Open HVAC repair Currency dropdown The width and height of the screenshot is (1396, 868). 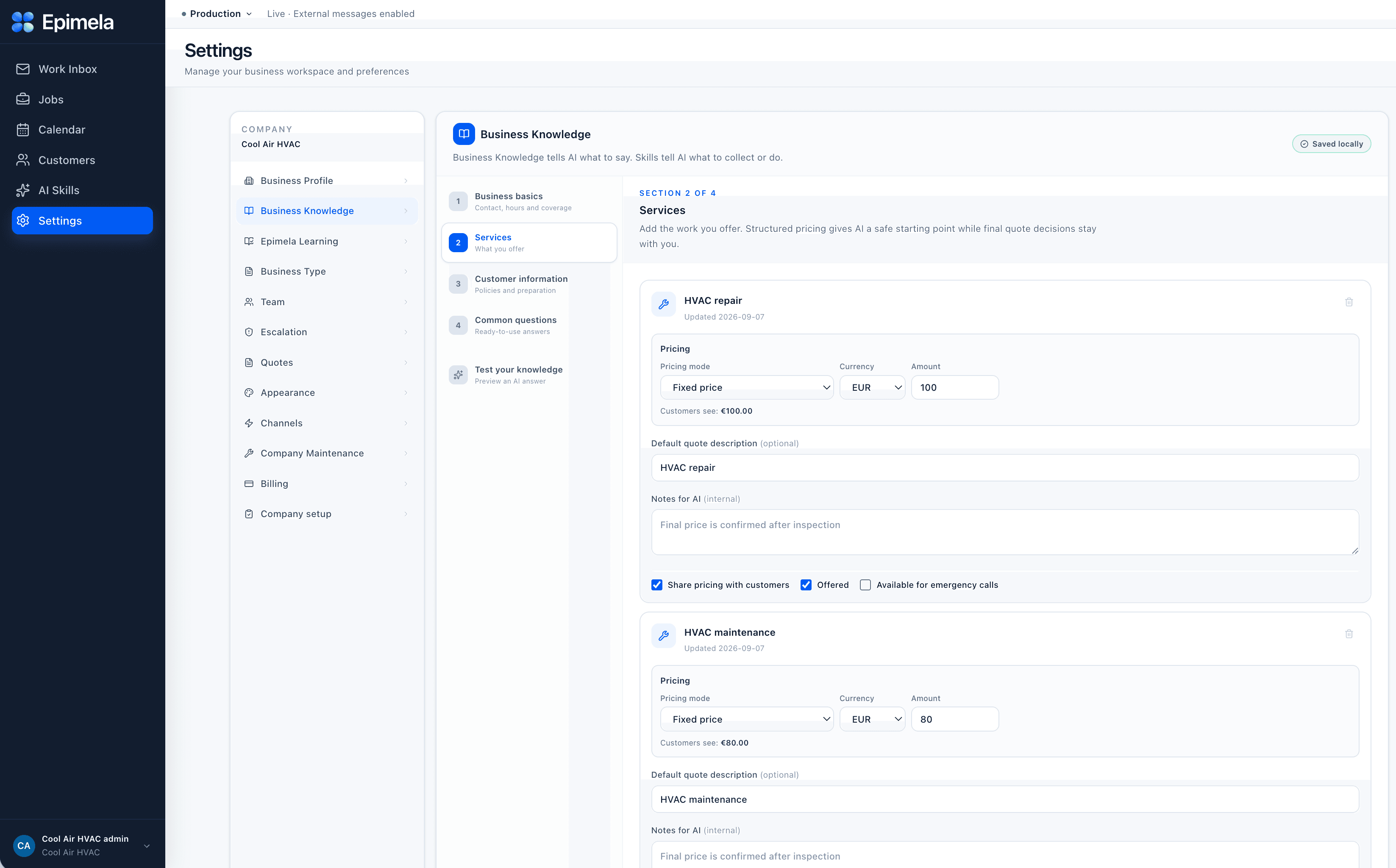[x=872, y=387]
